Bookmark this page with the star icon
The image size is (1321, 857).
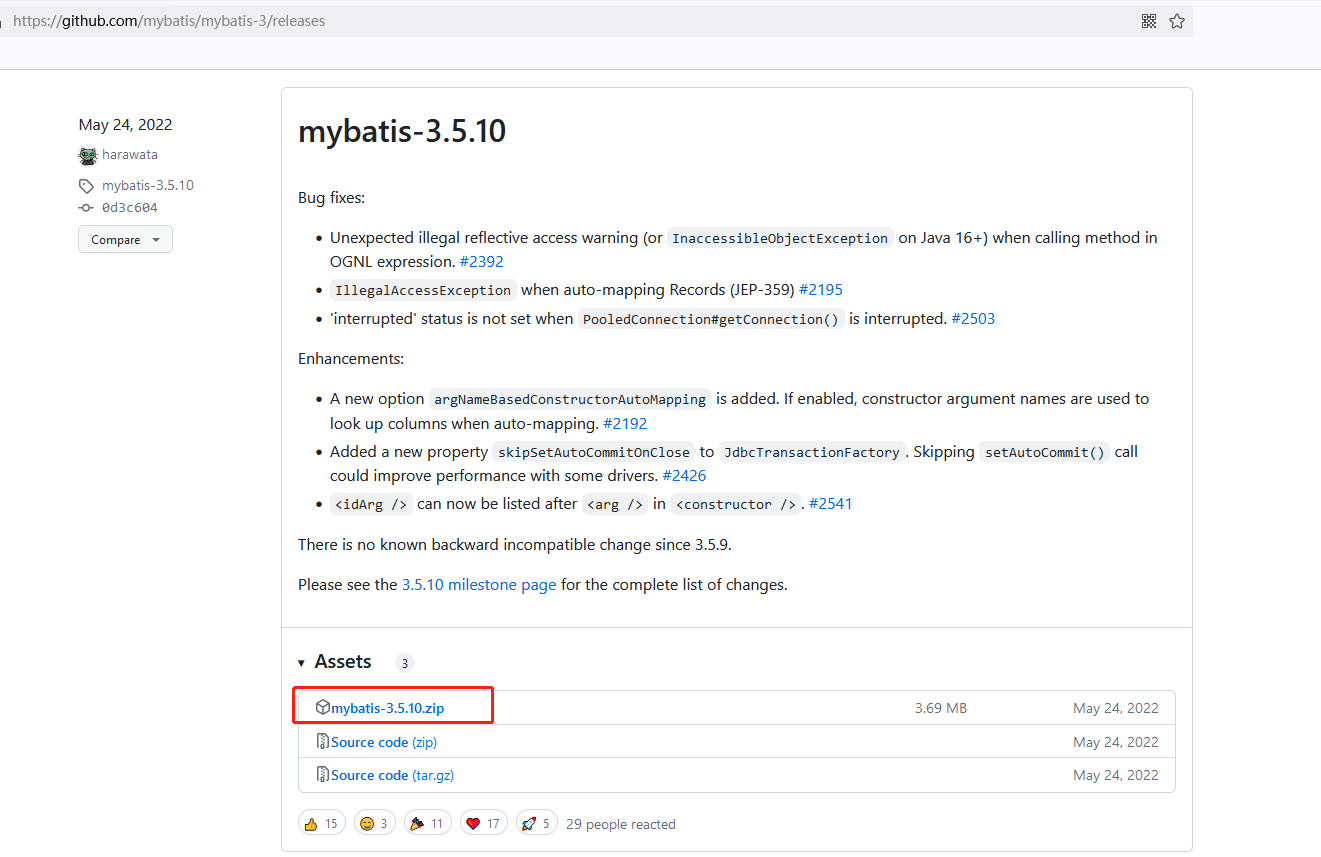pos(1177,21)
